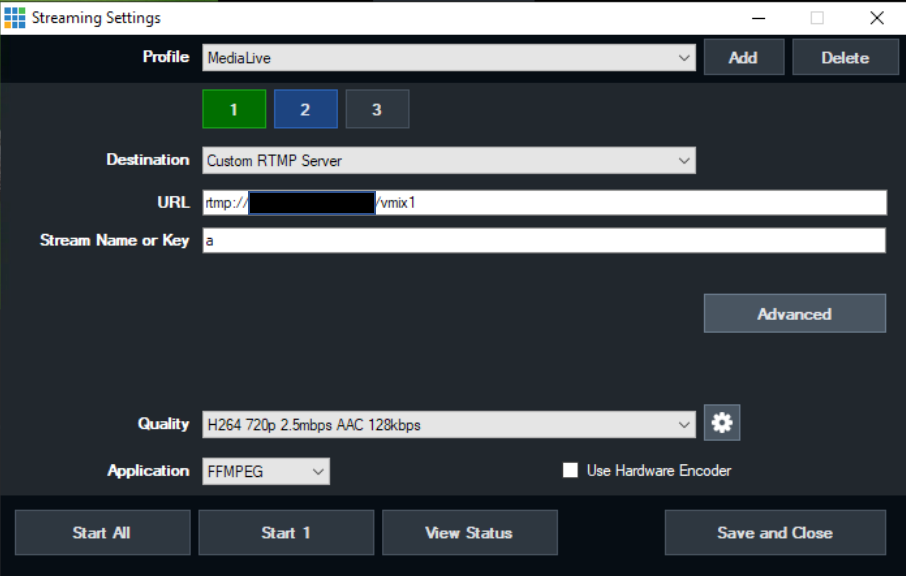Viewport: 906px width, 576px height.
Task: Select the Stream Name or Key field
Action: (543, 240)
